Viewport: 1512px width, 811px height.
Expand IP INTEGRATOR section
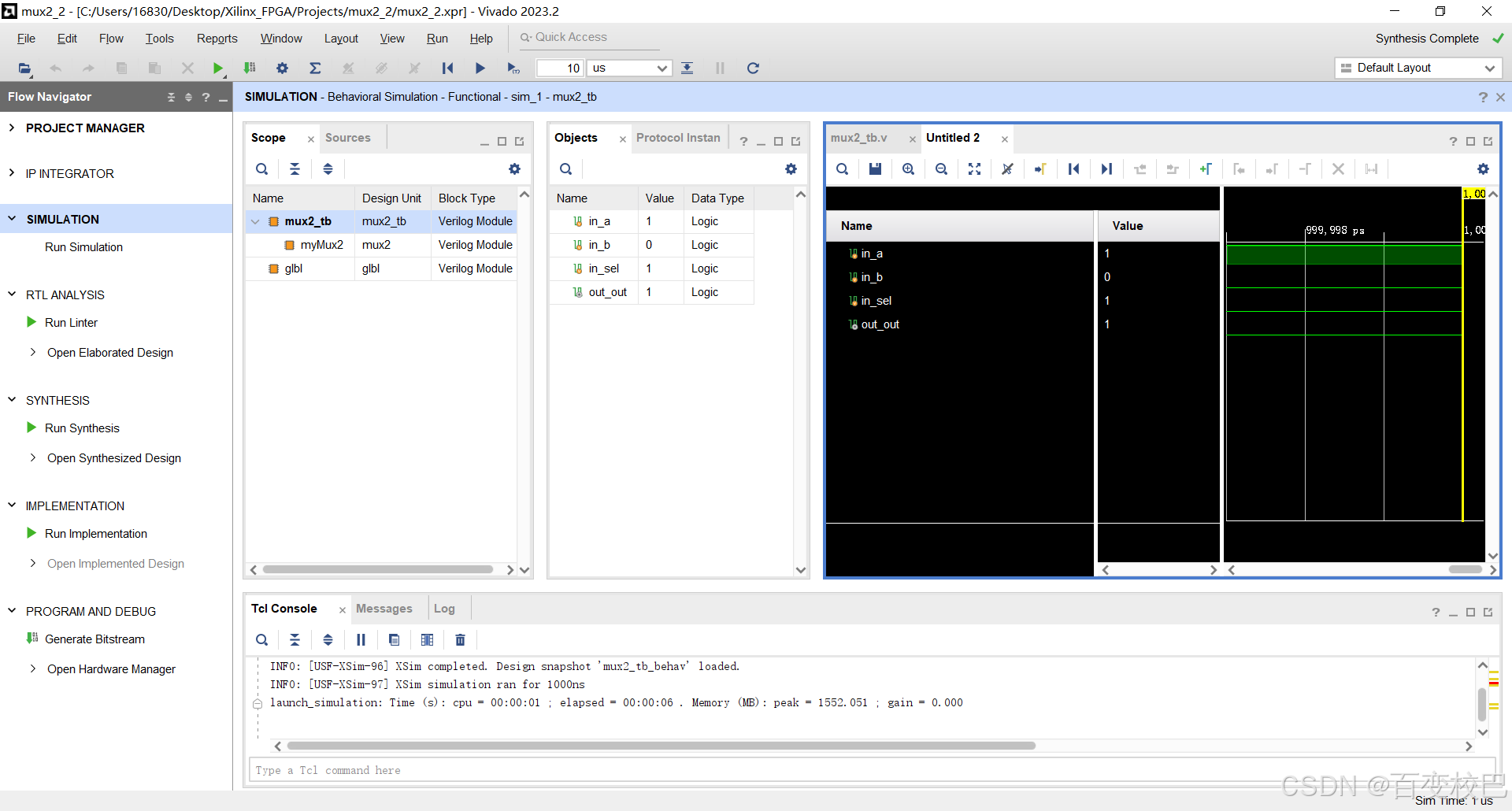tap(12, 173)
